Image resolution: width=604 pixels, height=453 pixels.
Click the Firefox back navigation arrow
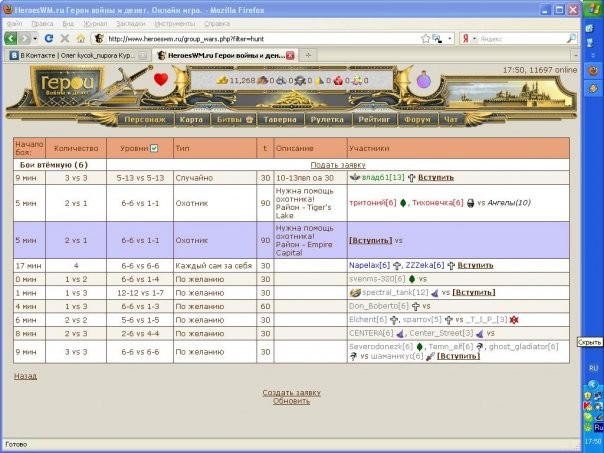(x=13, y=38)
